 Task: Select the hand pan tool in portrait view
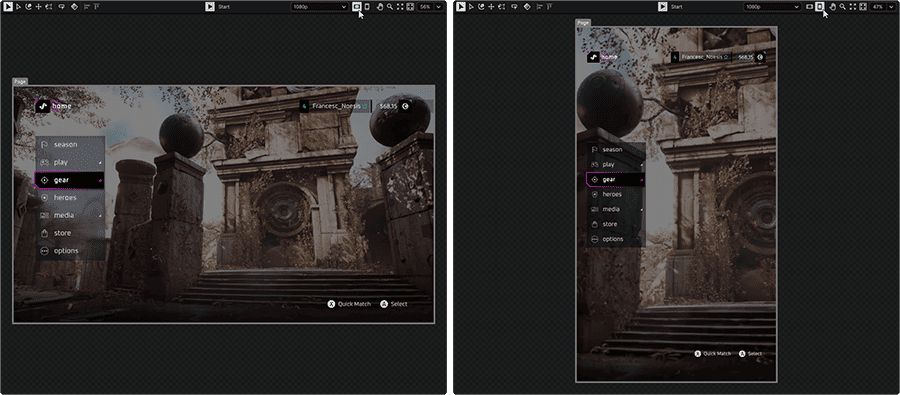(x=833, y=7)
